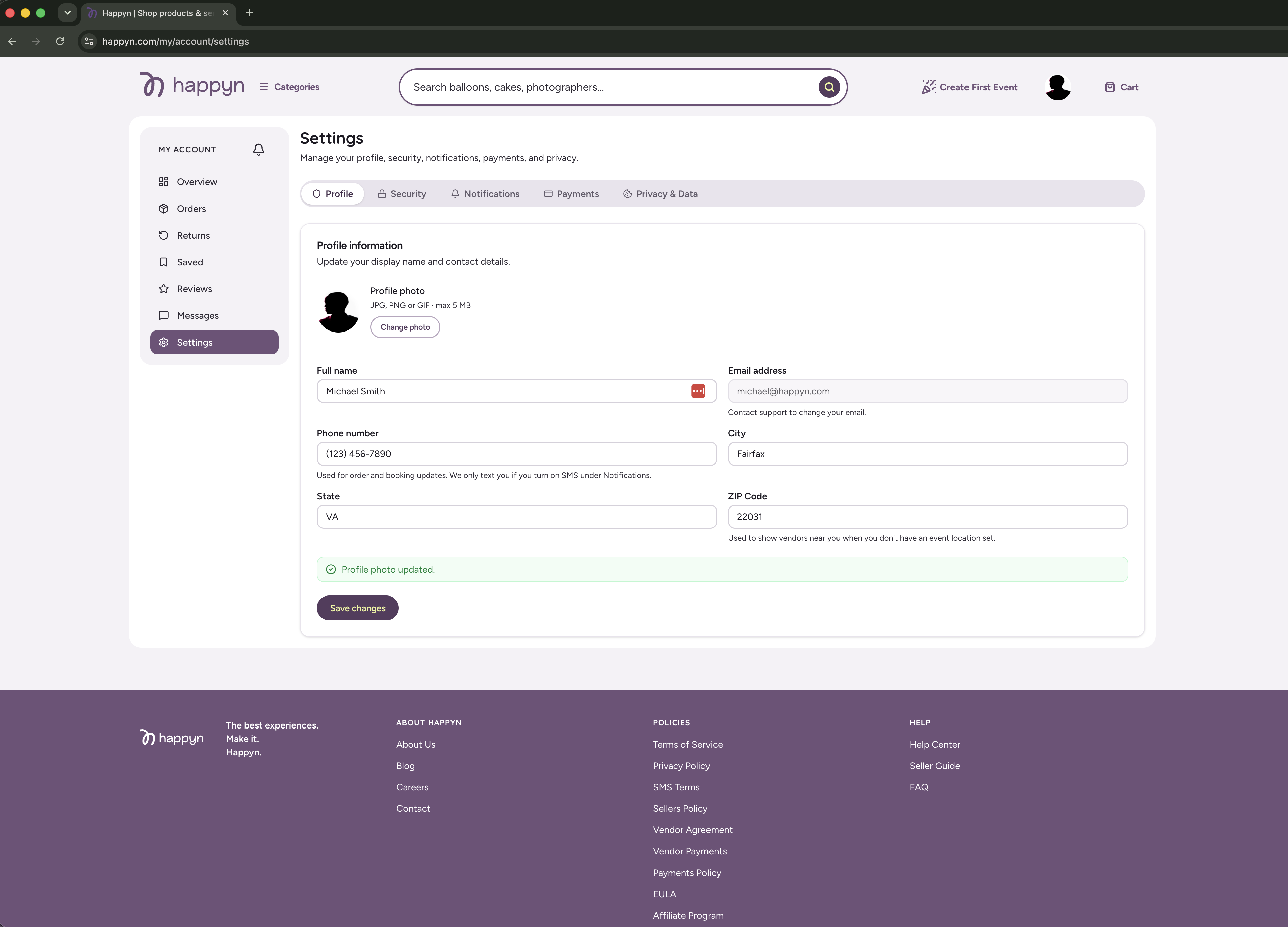
Task: Click the City field containing Fairfax
Action: [x=927, y=454]
